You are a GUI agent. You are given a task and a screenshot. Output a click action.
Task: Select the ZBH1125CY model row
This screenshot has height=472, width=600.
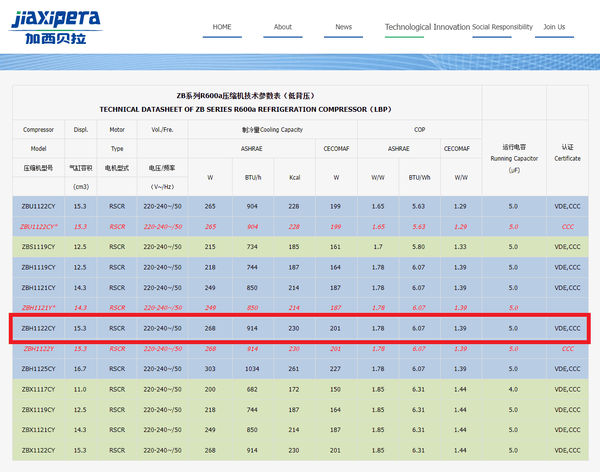(38, 368)
